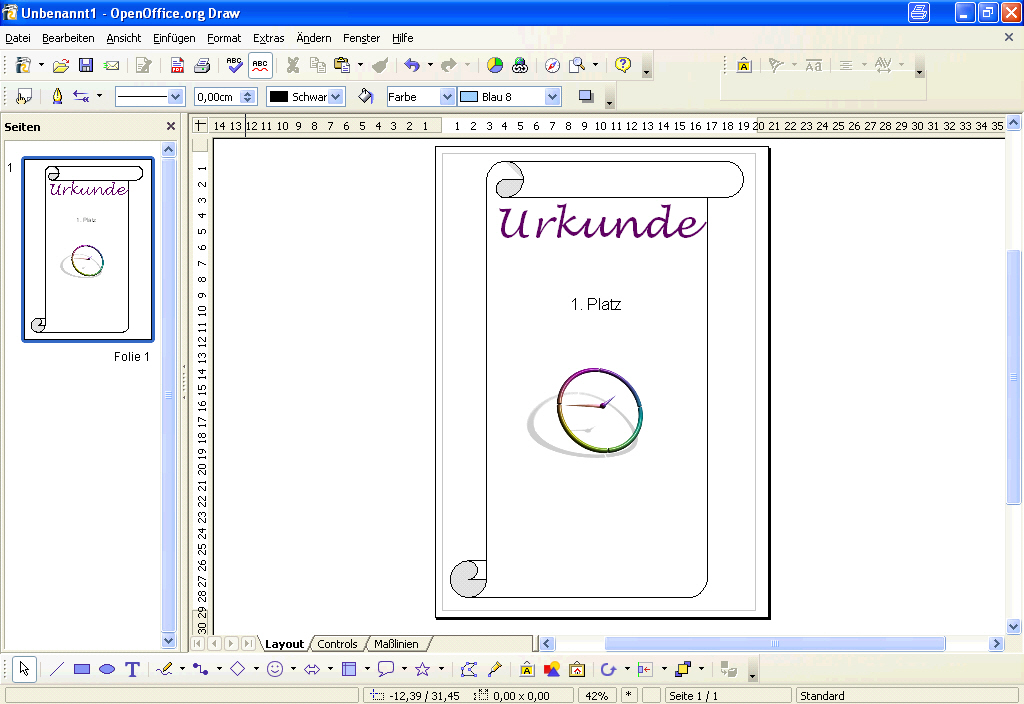This screenshot has height=704, width=1024.
Task: Switch to the Maßlinien layer tab
Action: click(396, 644)
